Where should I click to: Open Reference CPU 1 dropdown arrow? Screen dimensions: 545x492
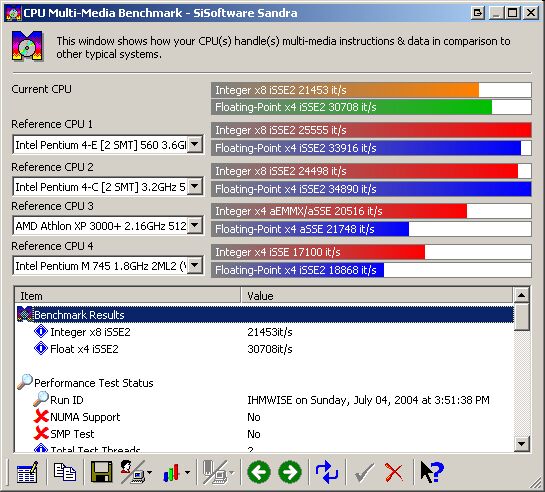click(195, 144)
